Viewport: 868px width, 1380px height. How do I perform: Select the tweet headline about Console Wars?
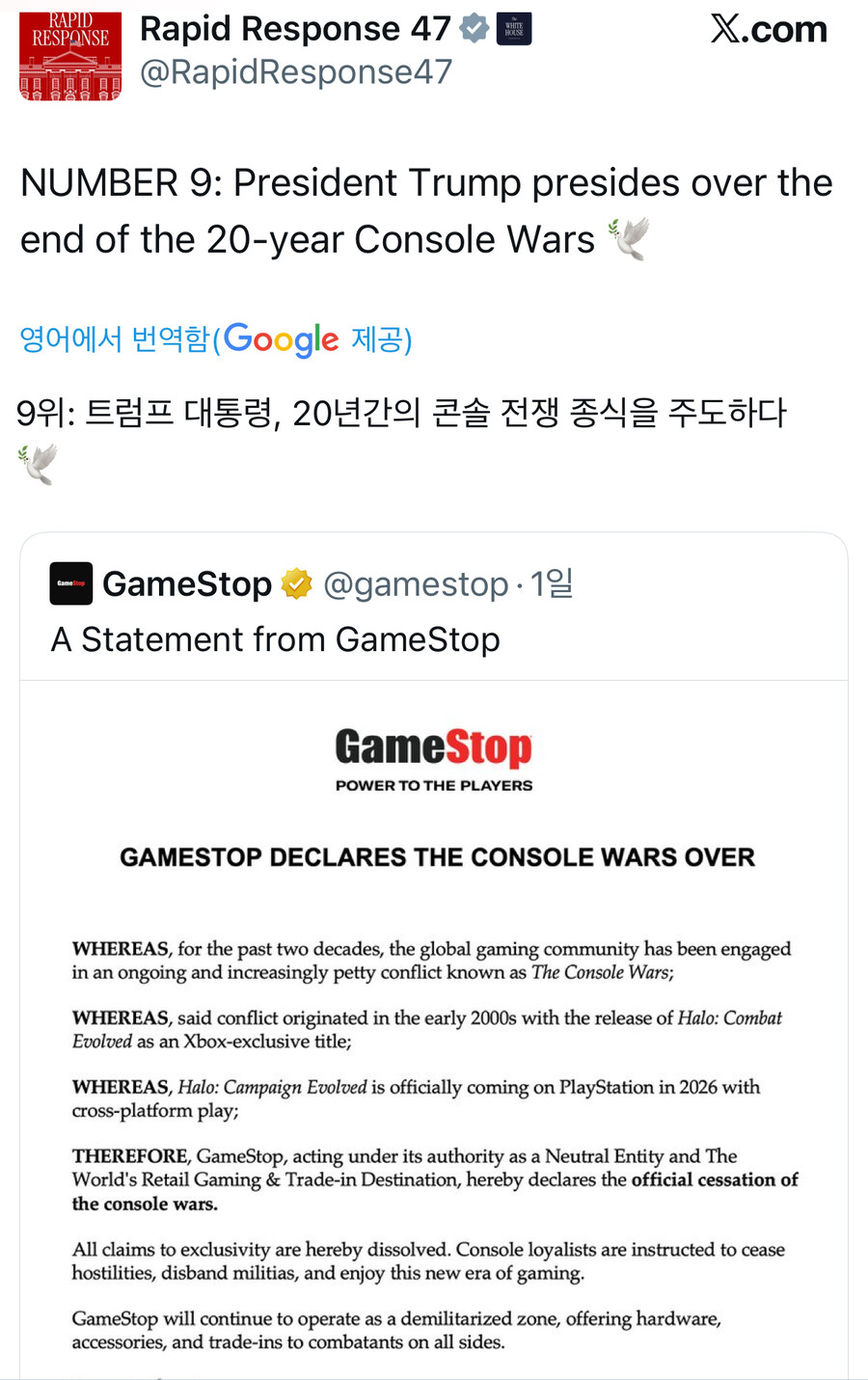click(x=426, y=210)
